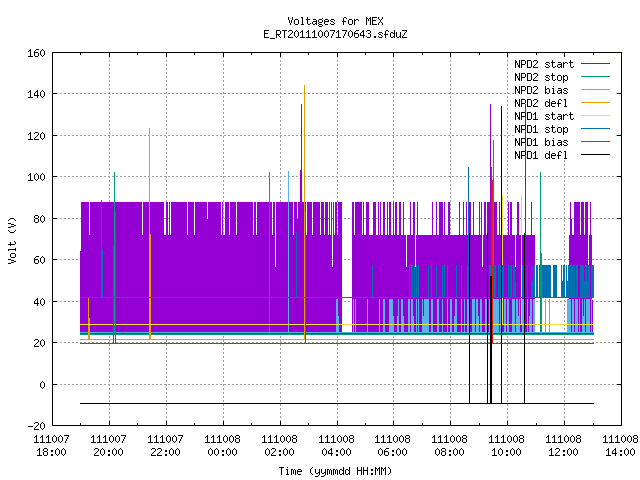Click the green line sample beside NPD2 stop
Screen dimensions: 640x480
click(x=595, y=77)
